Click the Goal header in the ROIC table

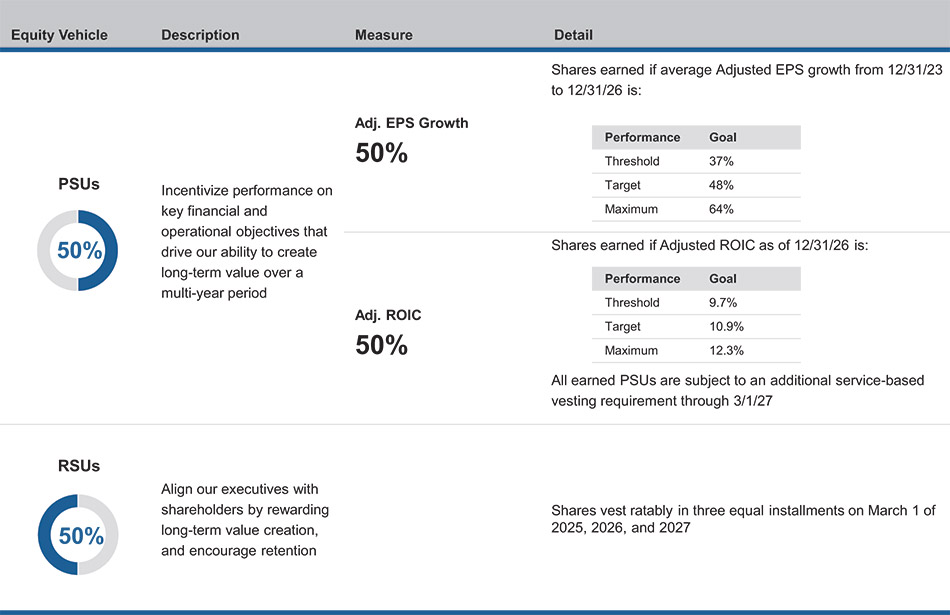722,279
